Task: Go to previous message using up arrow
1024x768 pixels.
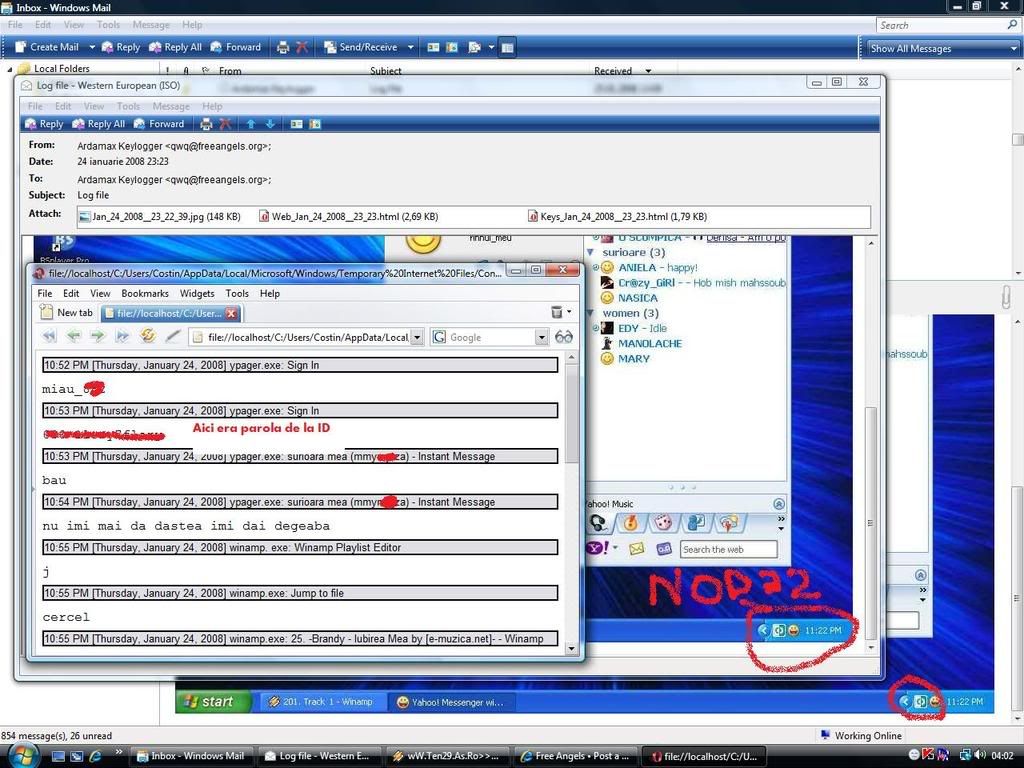Action: (x=251, y=124)
